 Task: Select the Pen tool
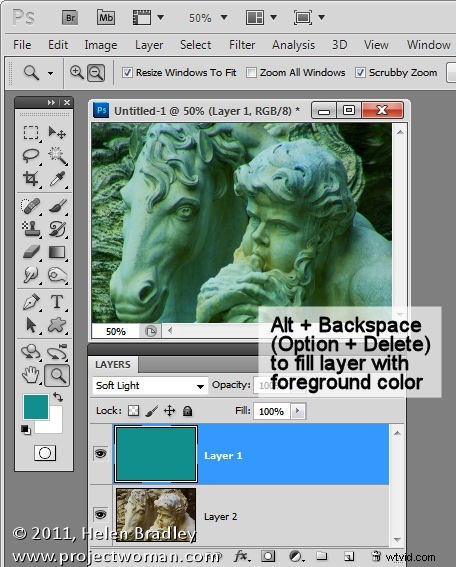31,302
